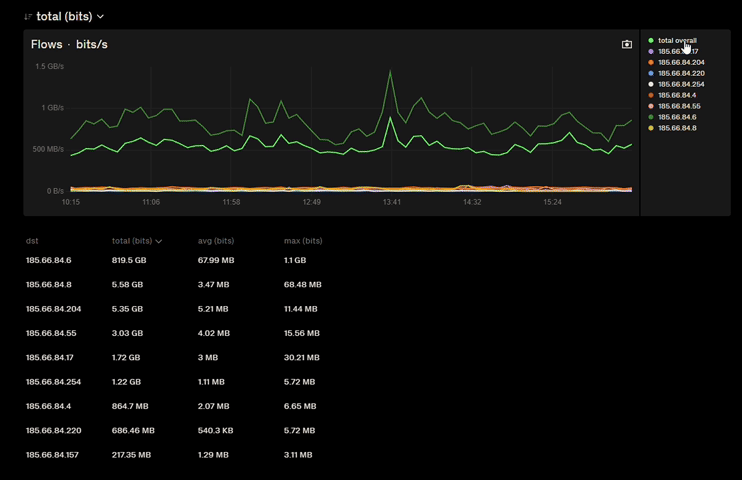Toggle 185.66.84.204 series in the legend
The image size is (742, 480).
(681, 63)
